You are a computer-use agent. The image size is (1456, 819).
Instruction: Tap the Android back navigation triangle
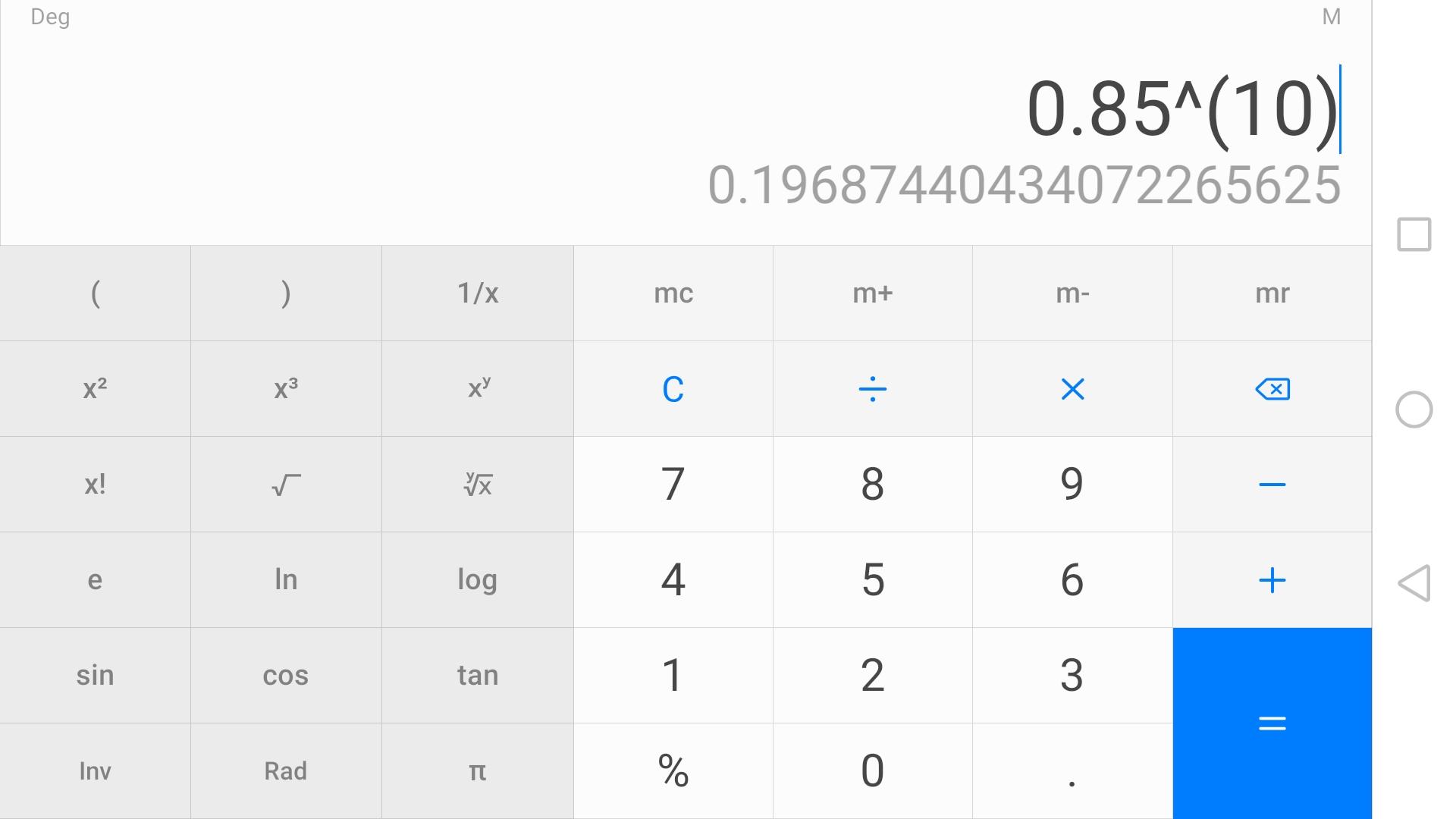click(1414, 583)
